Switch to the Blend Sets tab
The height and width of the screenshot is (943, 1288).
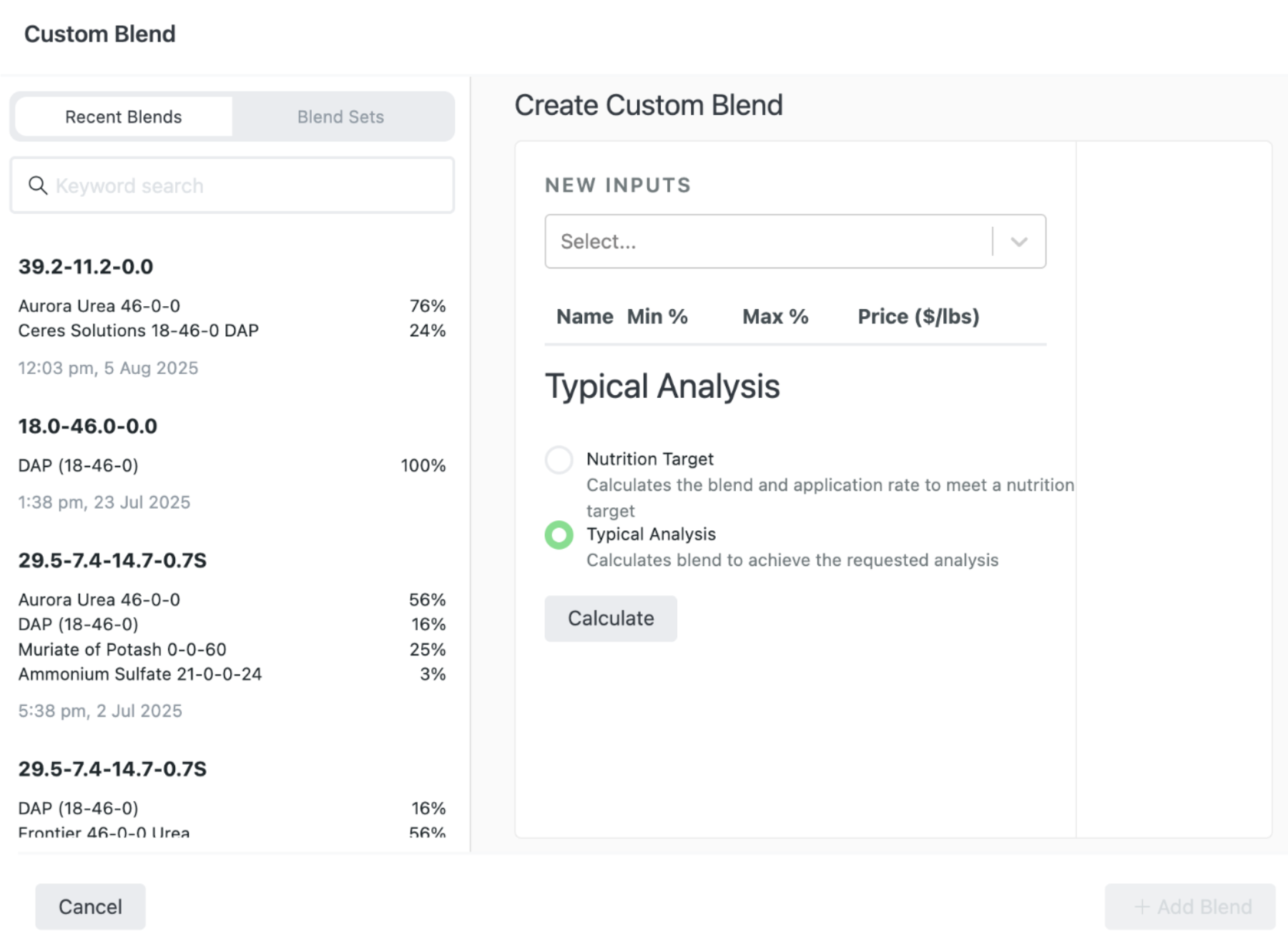point(340,117)
